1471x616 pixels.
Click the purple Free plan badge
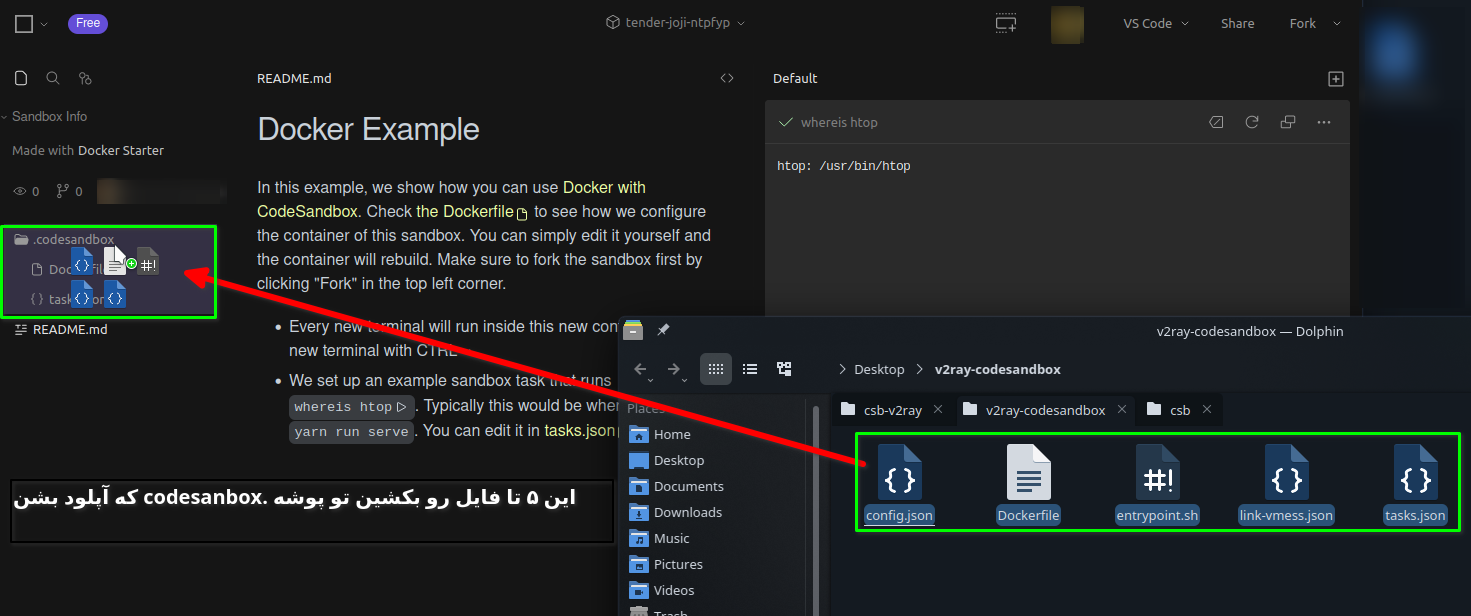[88, 23]
